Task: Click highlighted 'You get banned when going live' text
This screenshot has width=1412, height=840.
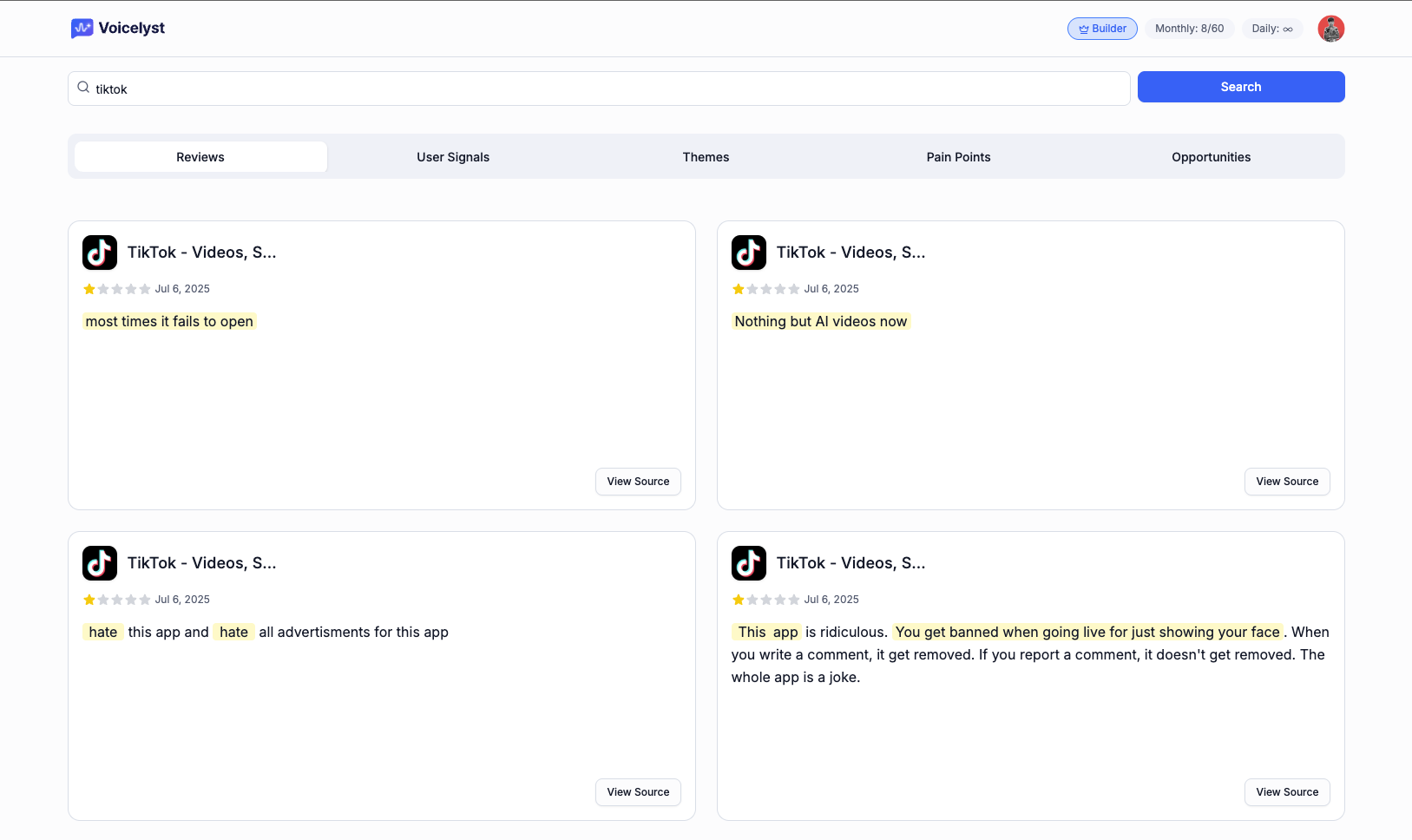Action: point(1087,632)
